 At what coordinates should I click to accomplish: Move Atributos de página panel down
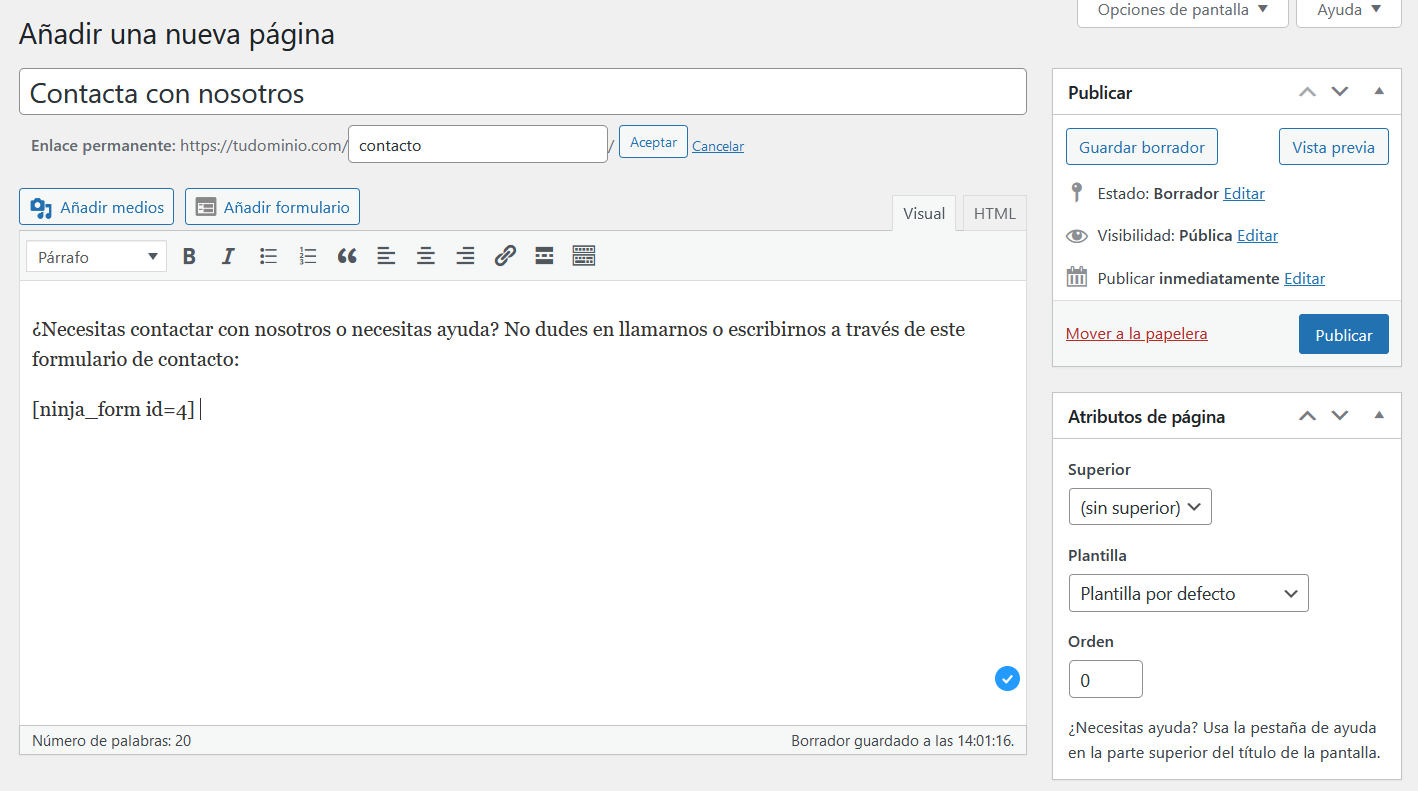pyautogui.click(x=1340, y=416)
